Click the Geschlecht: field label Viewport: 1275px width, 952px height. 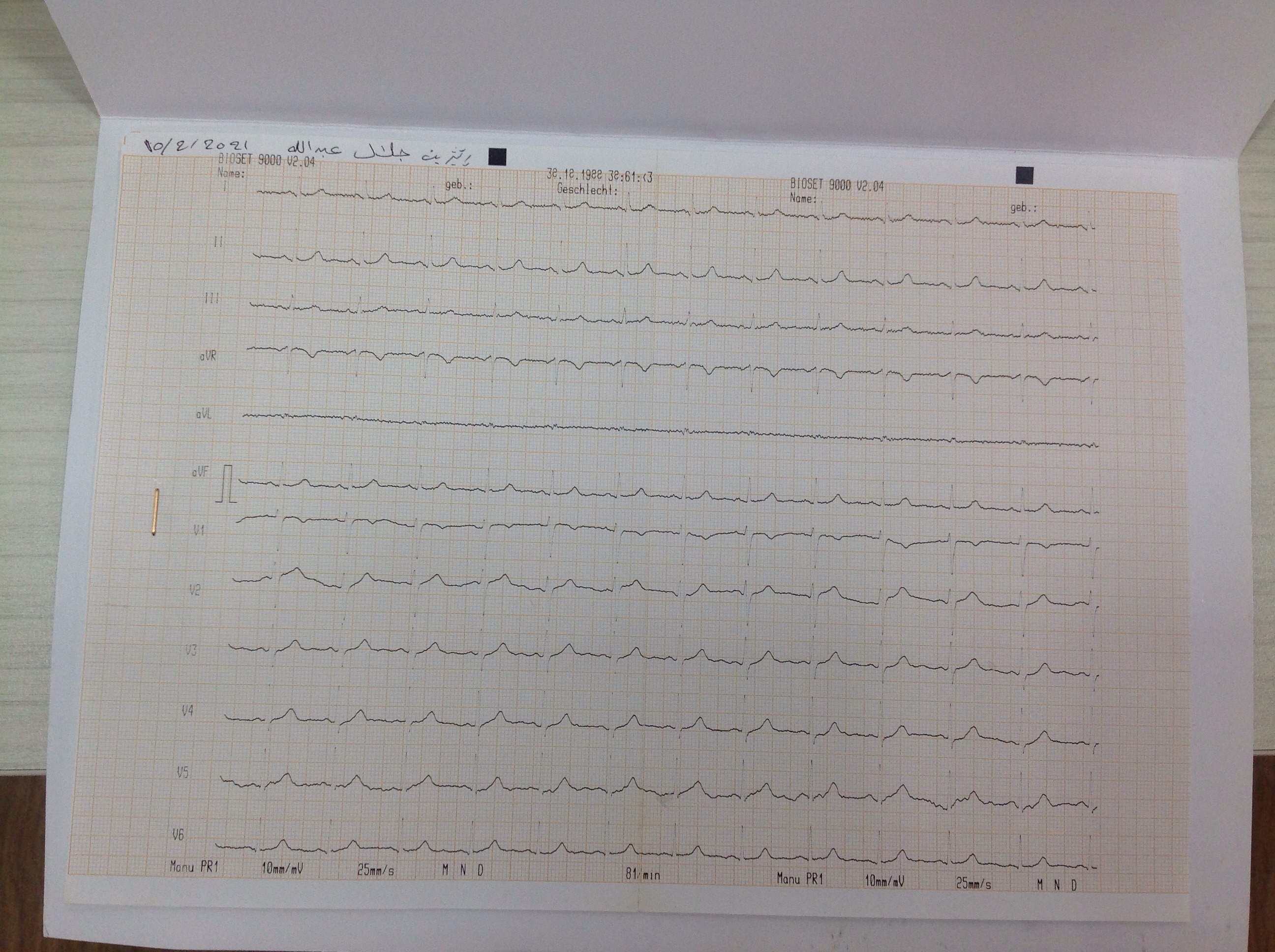click(x=587, y=190)
